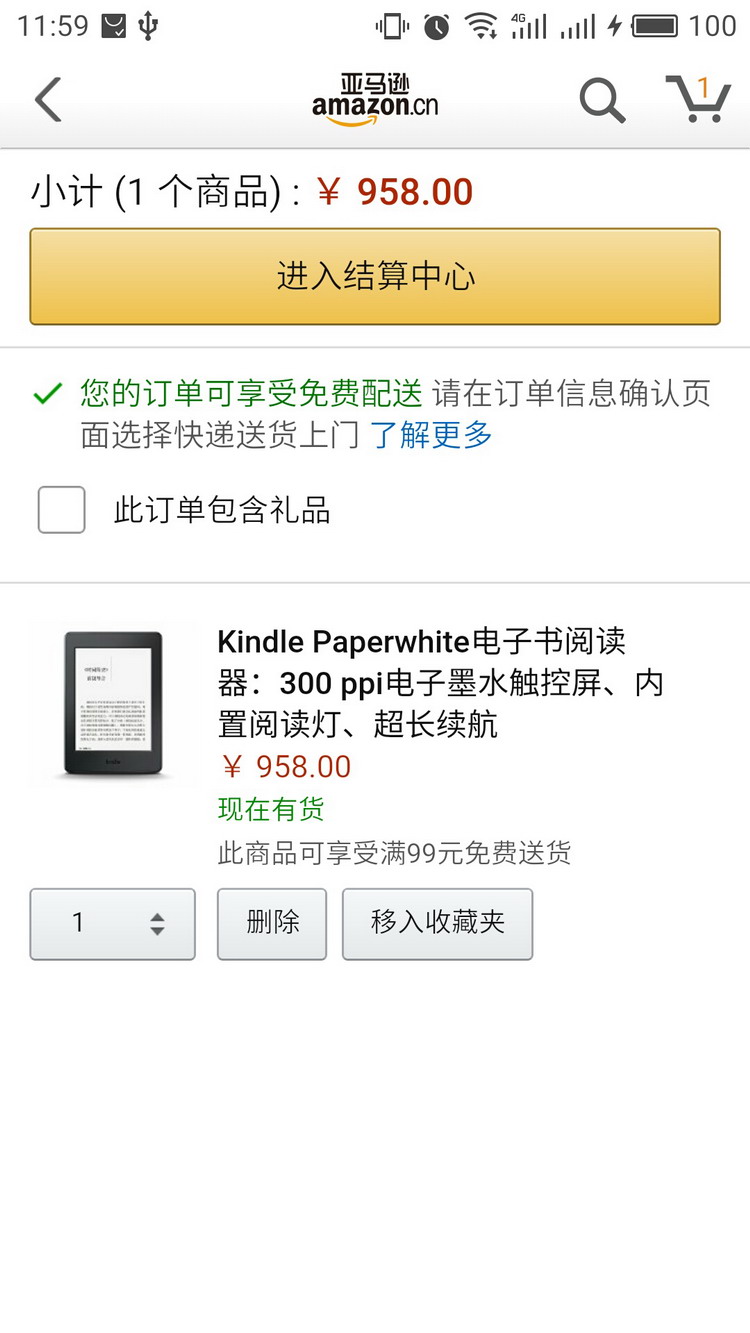Viewport: 750px width, 1333px height.
Task: Tap the back arrow icon
Action: coord(48,100)
